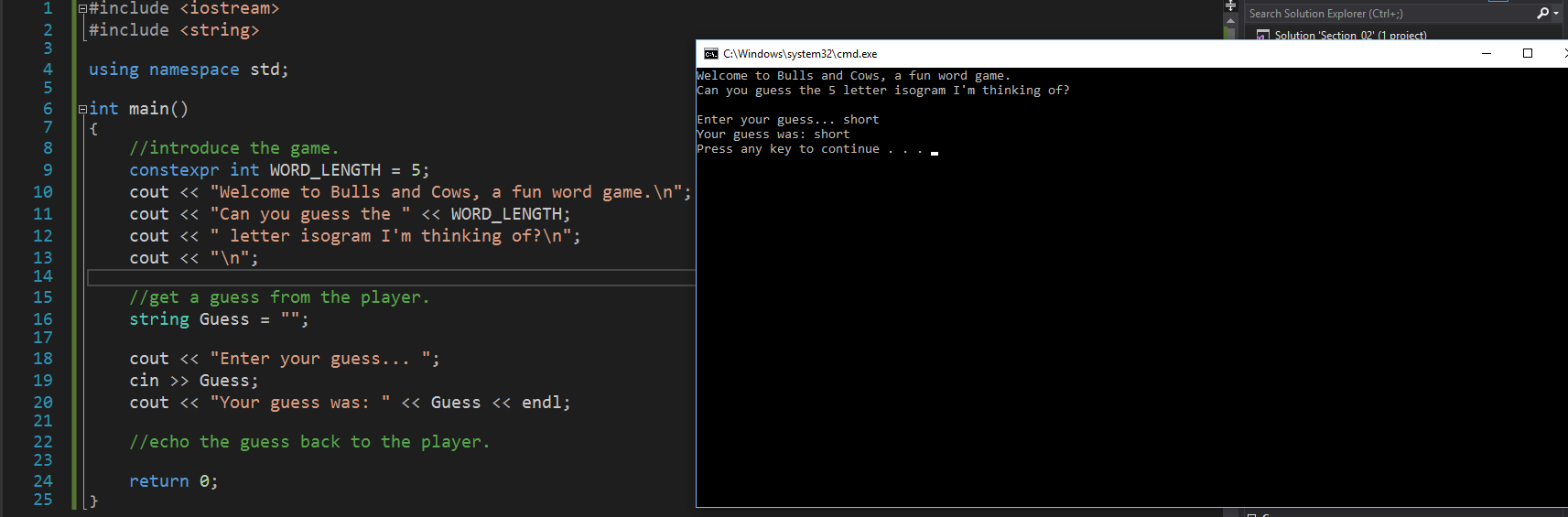
Task: Click the "Welcome to Bulls and Cows" string
Action: click(x=446, y=192)
